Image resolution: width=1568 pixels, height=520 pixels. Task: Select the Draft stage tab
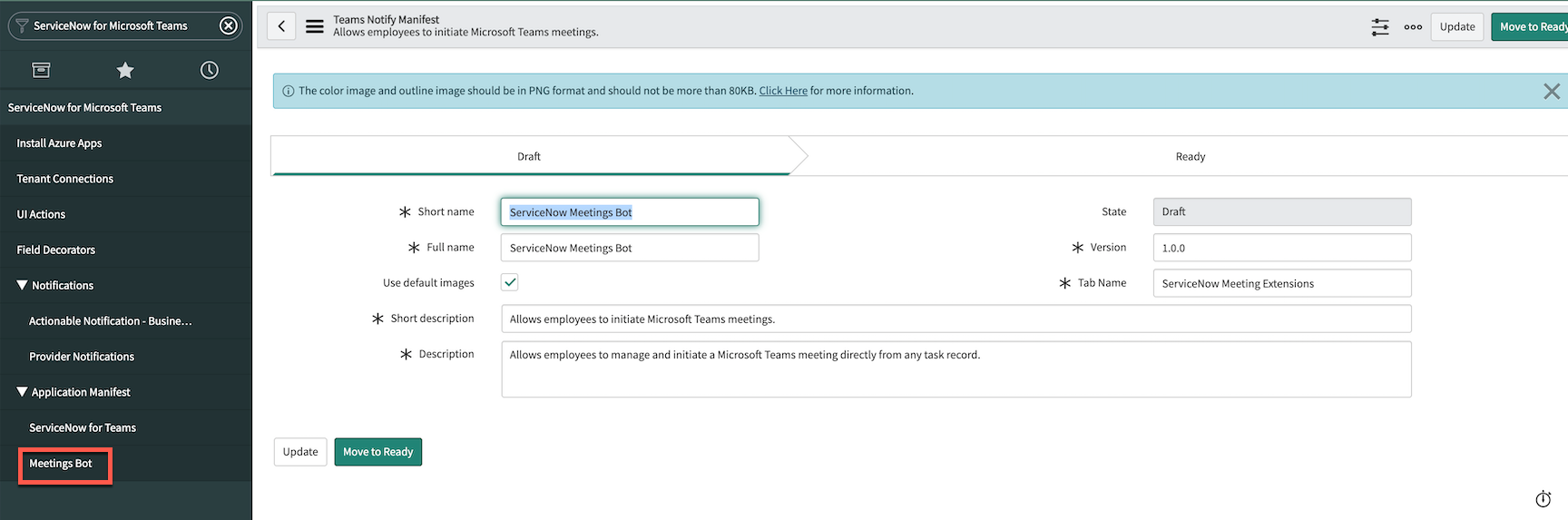coord(529,156)
